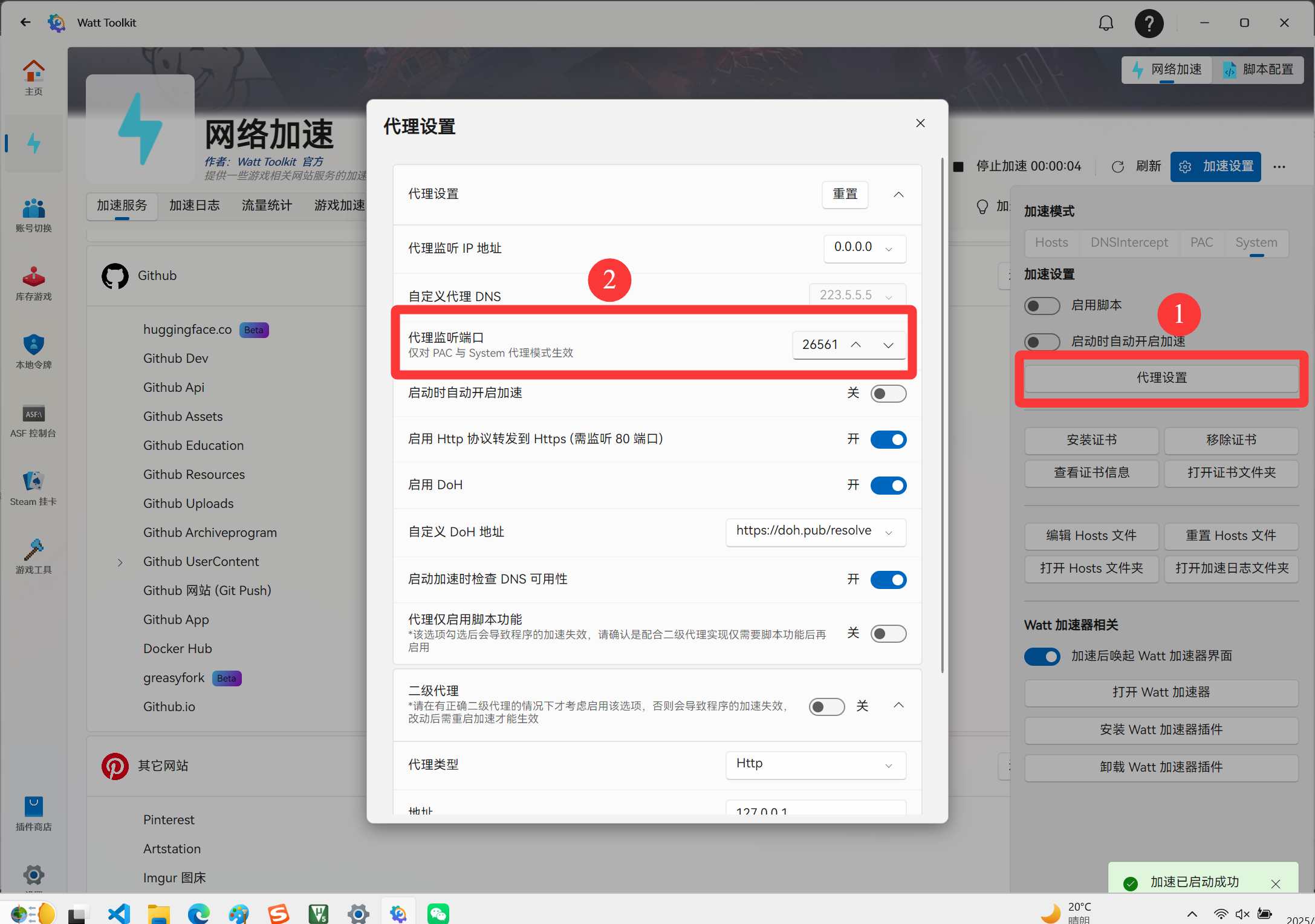
Task: Click the stop acceleration square icon
Action: (x=958, y=167)
